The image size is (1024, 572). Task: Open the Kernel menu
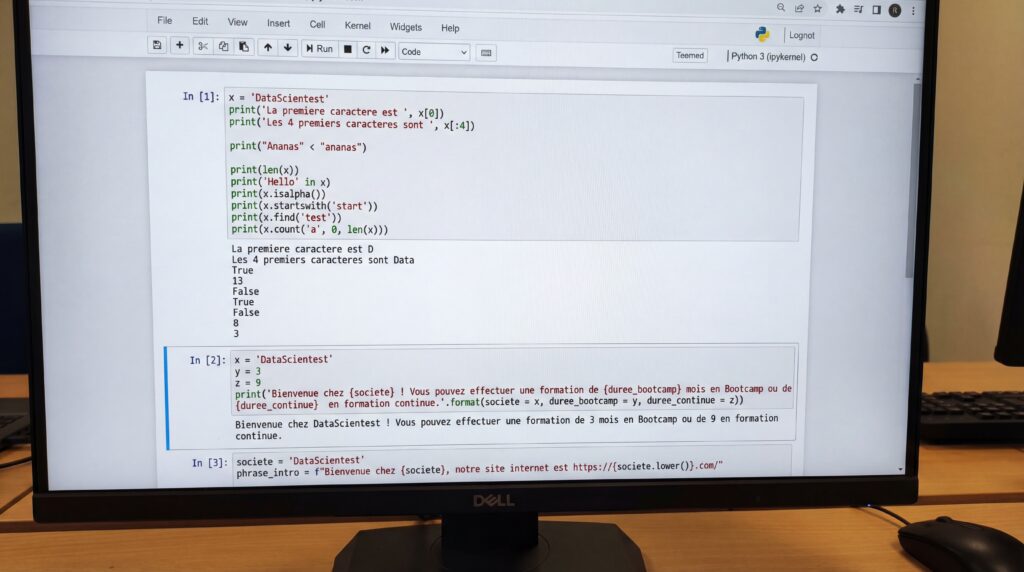(x=357, y=25)
